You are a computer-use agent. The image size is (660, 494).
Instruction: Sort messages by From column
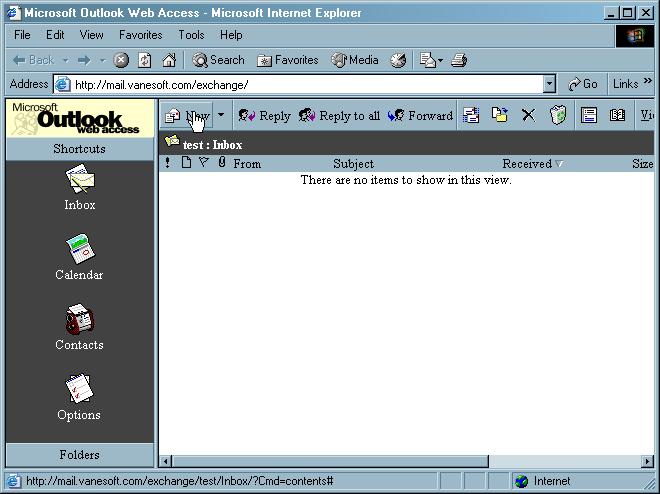(x=247, y=164)
